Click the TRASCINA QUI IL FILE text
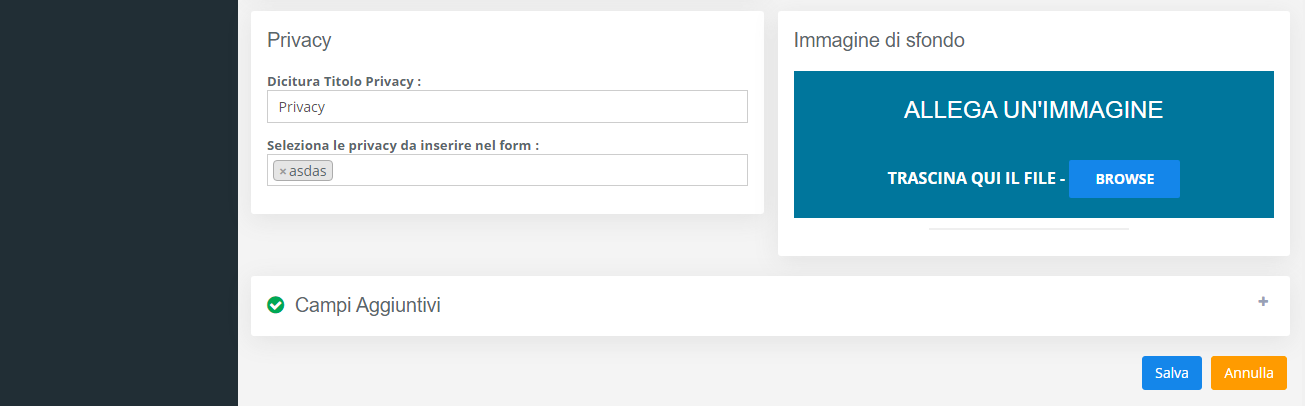The image size is (1305, 406). click(974, 180)
